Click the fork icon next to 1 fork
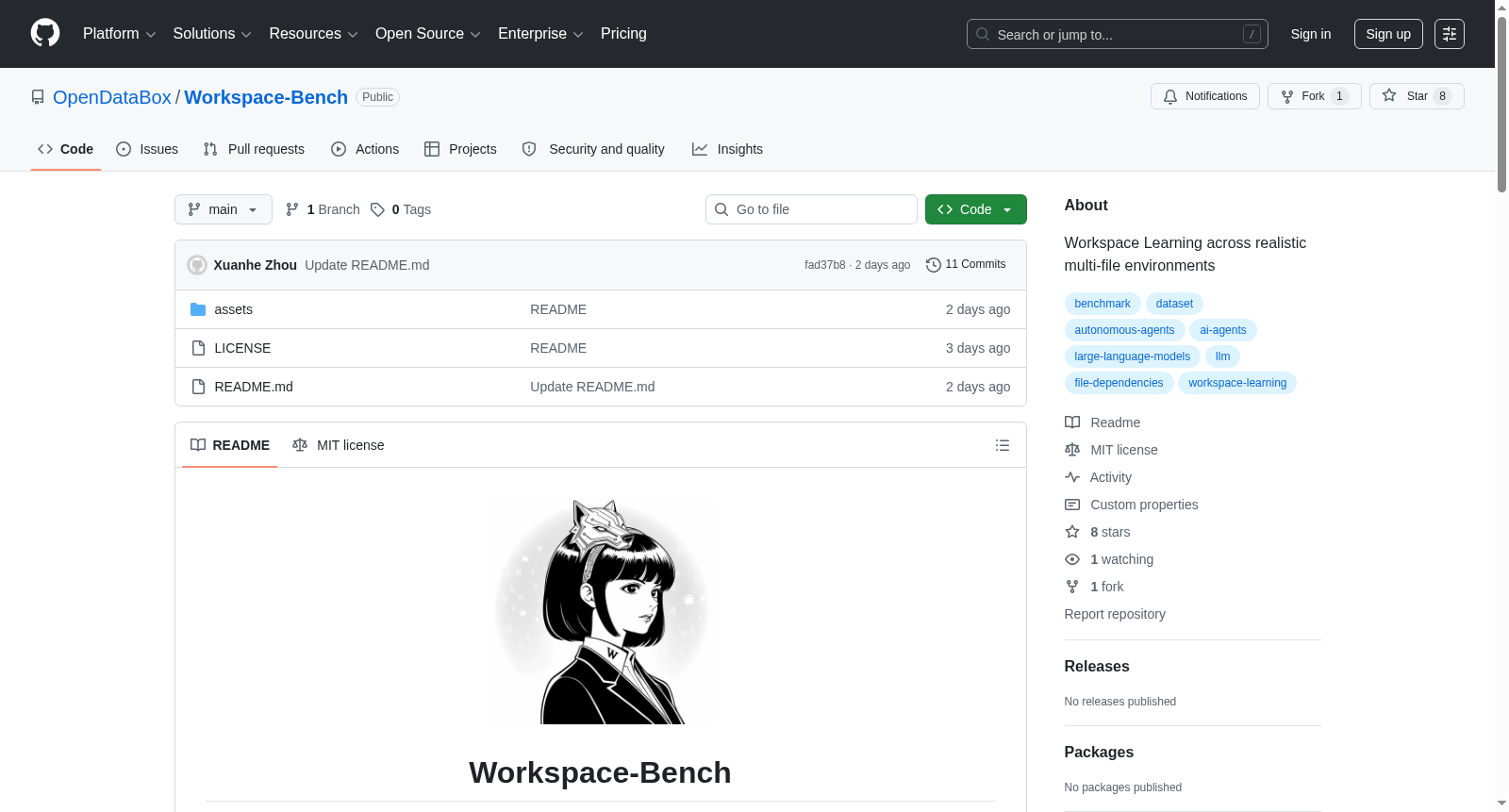The height and width of the screenshot is (812, 1509). tap(1072, 587)
